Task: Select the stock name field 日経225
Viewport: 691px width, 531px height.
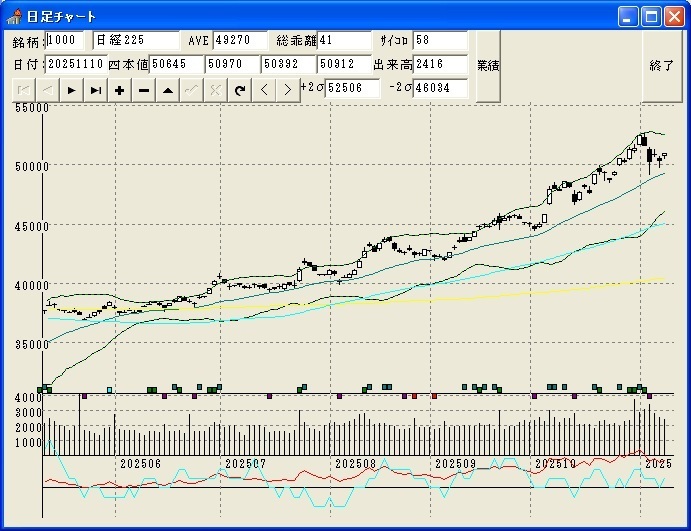Action: [x=134, y=40]
